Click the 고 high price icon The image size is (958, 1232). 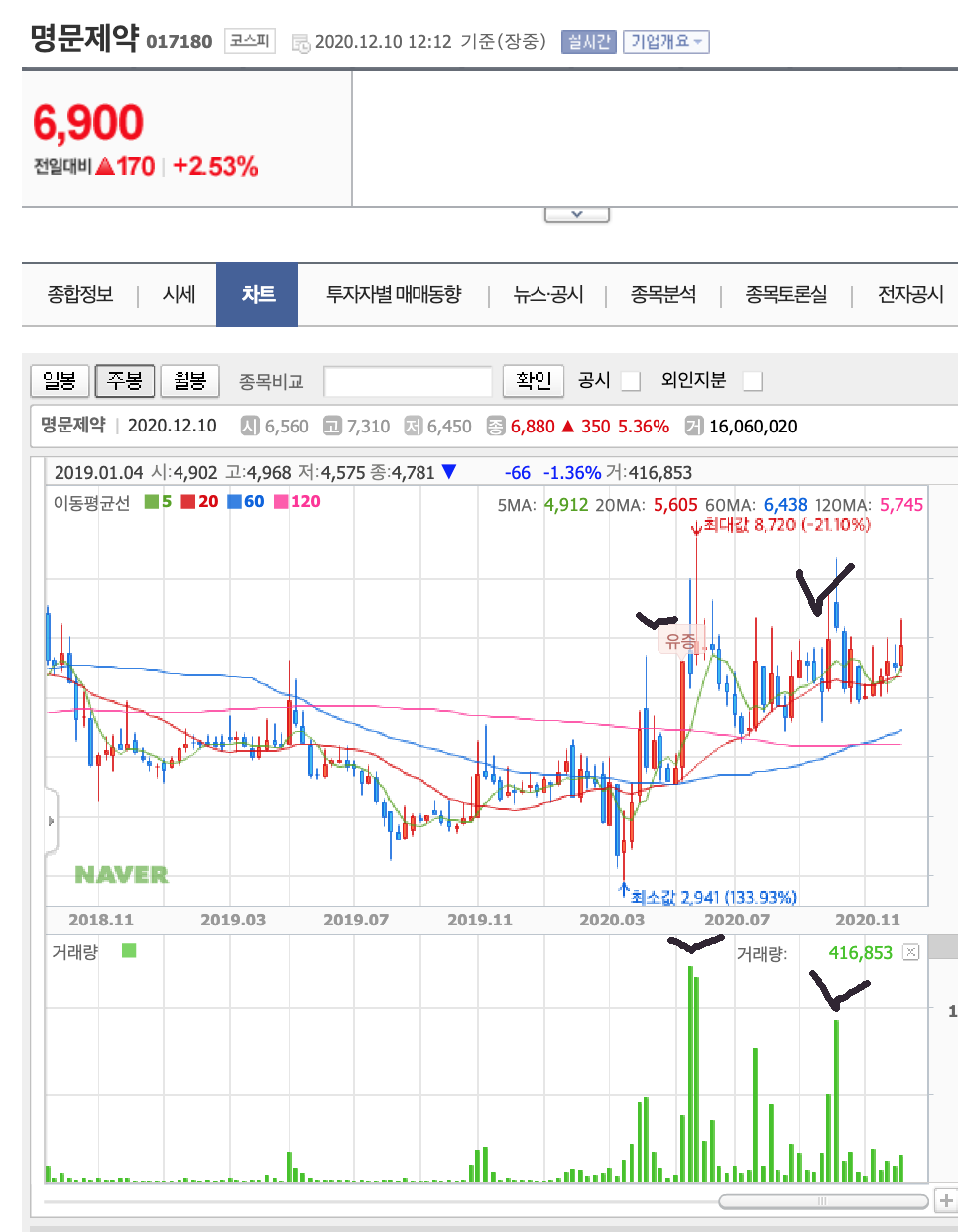332,426
